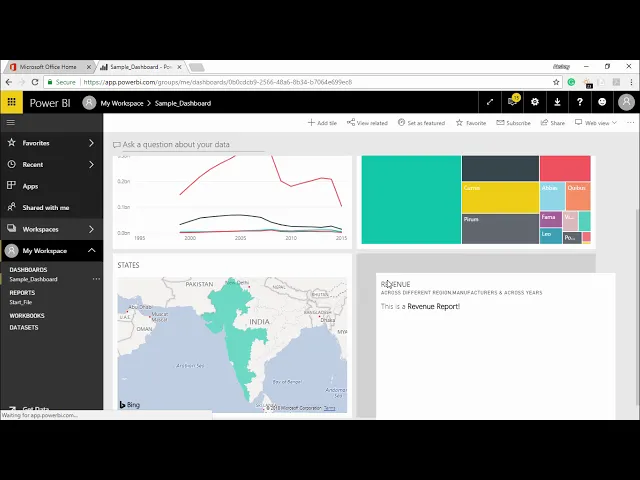Viewport: 640px width, 480px height.
Task: Toggle the hamburger navigation pane icon
Action: [11, 122]
